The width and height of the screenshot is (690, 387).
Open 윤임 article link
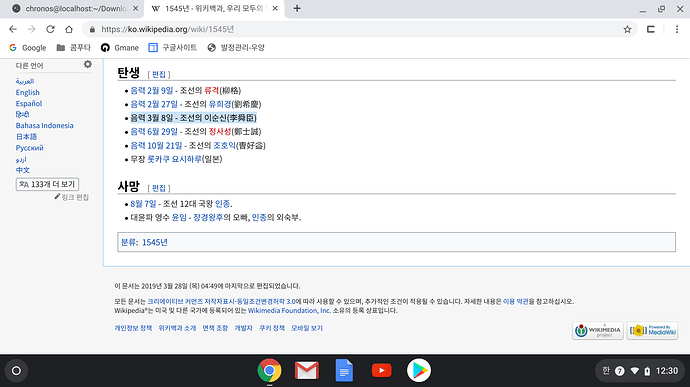(x=179, y=217)
